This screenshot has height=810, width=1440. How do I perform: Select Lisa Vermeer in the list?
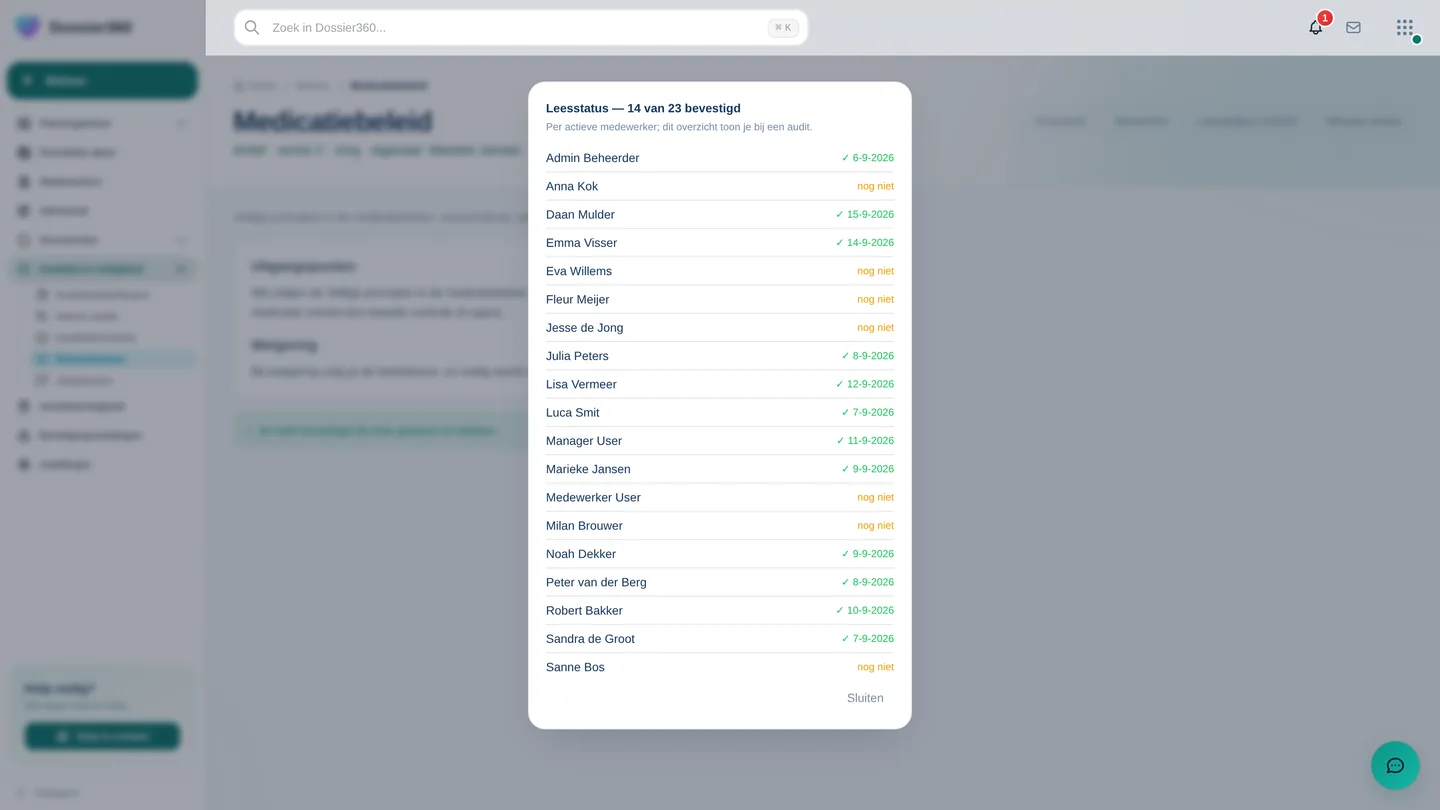pyautogui.click(x=581, y=384)
